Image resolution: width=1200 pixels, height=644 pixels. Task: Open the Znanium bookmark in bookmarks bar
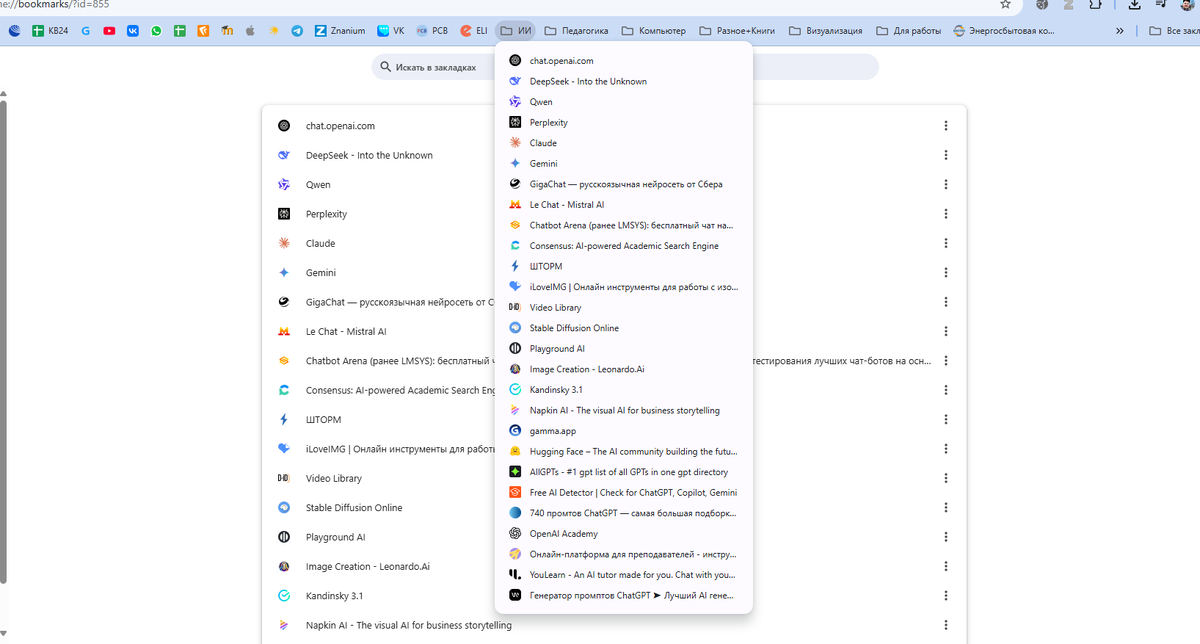(340, 31)
